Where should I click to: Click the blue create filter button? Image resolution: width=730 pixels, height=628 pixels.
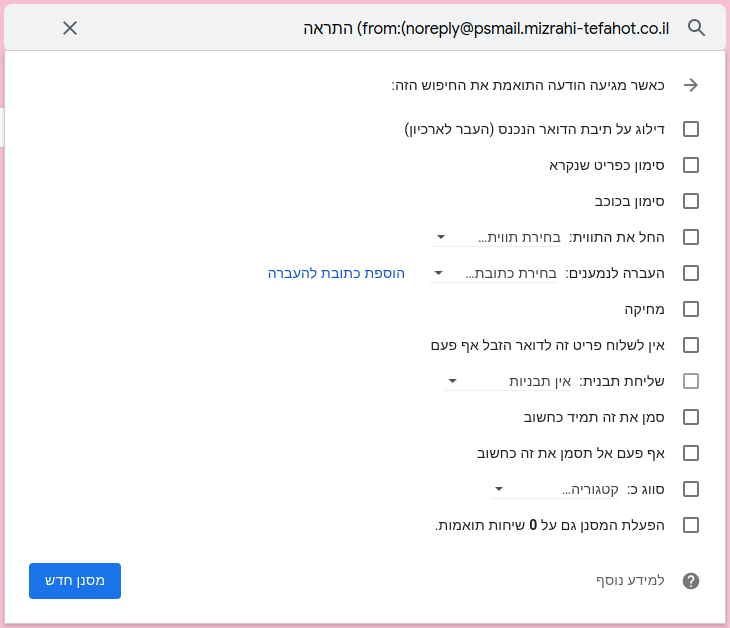click(75, 581)
